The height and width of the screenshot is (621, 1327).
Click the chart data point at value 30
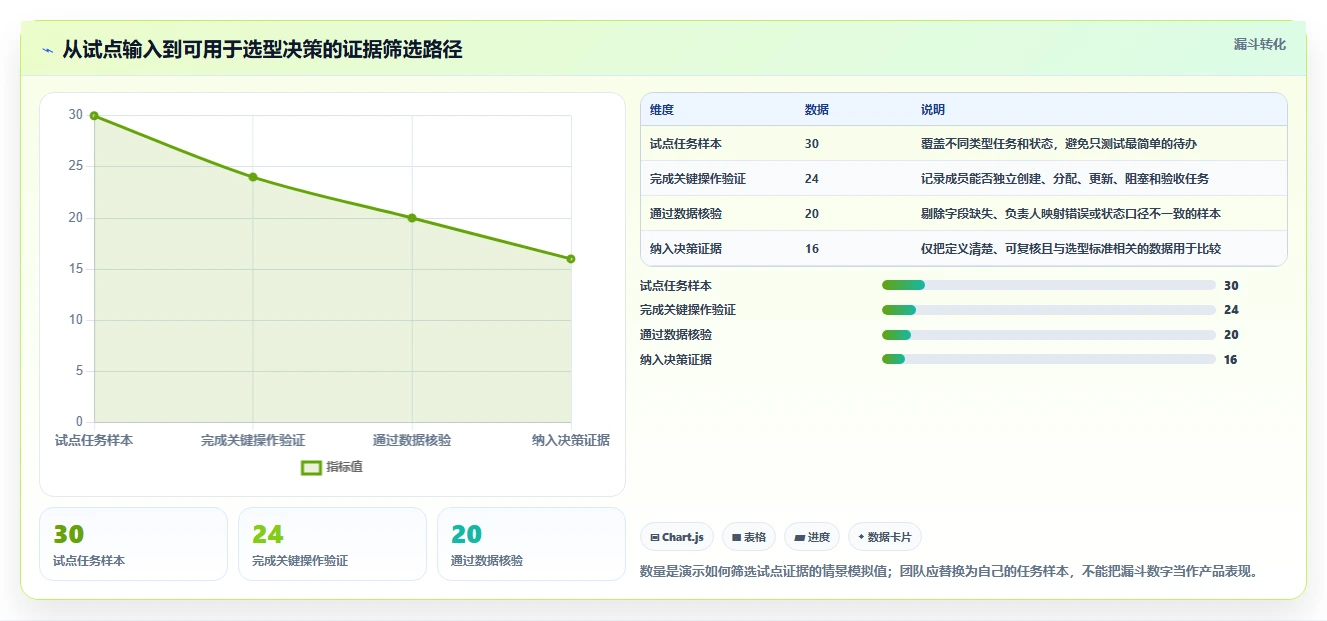pos(94,116)
